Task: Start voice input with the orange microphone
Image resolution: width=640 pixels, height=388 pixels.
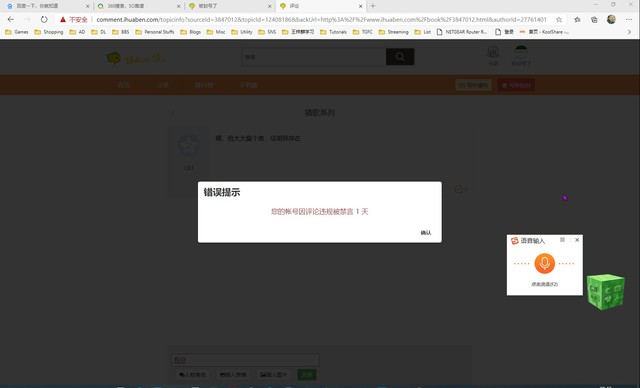Action: (544, 264)
